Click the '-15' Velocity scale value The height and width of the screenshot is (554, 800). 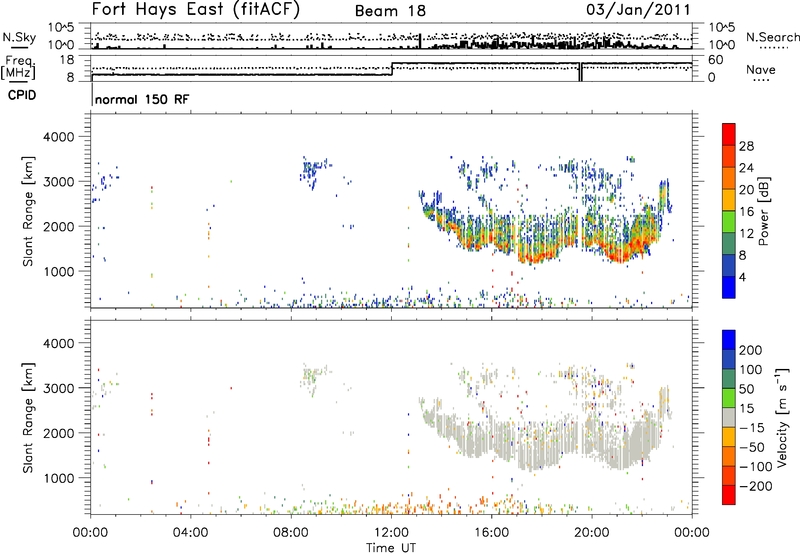click(752, 427)
